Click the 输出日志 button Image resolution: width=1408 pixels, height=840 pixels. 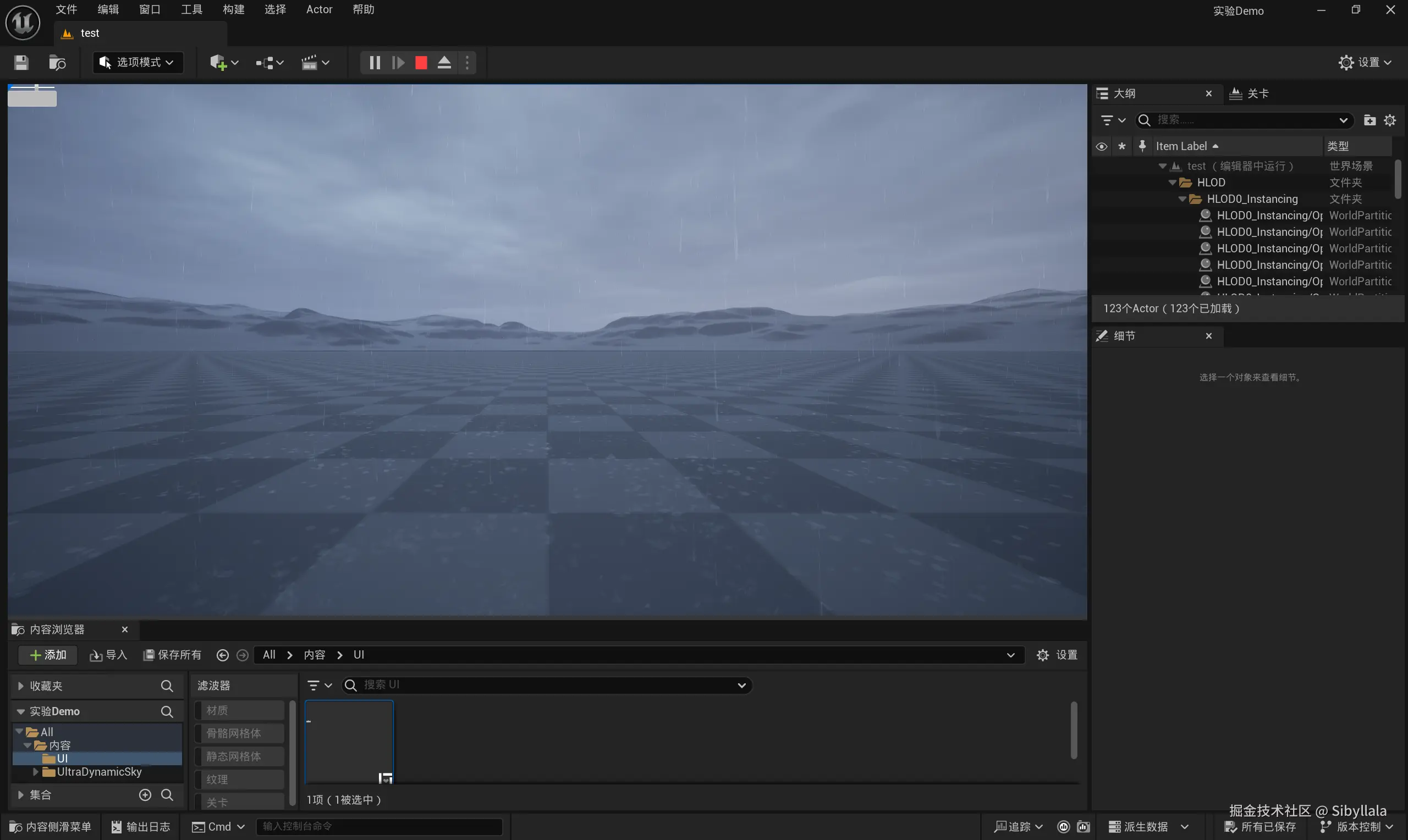(140, 826)
